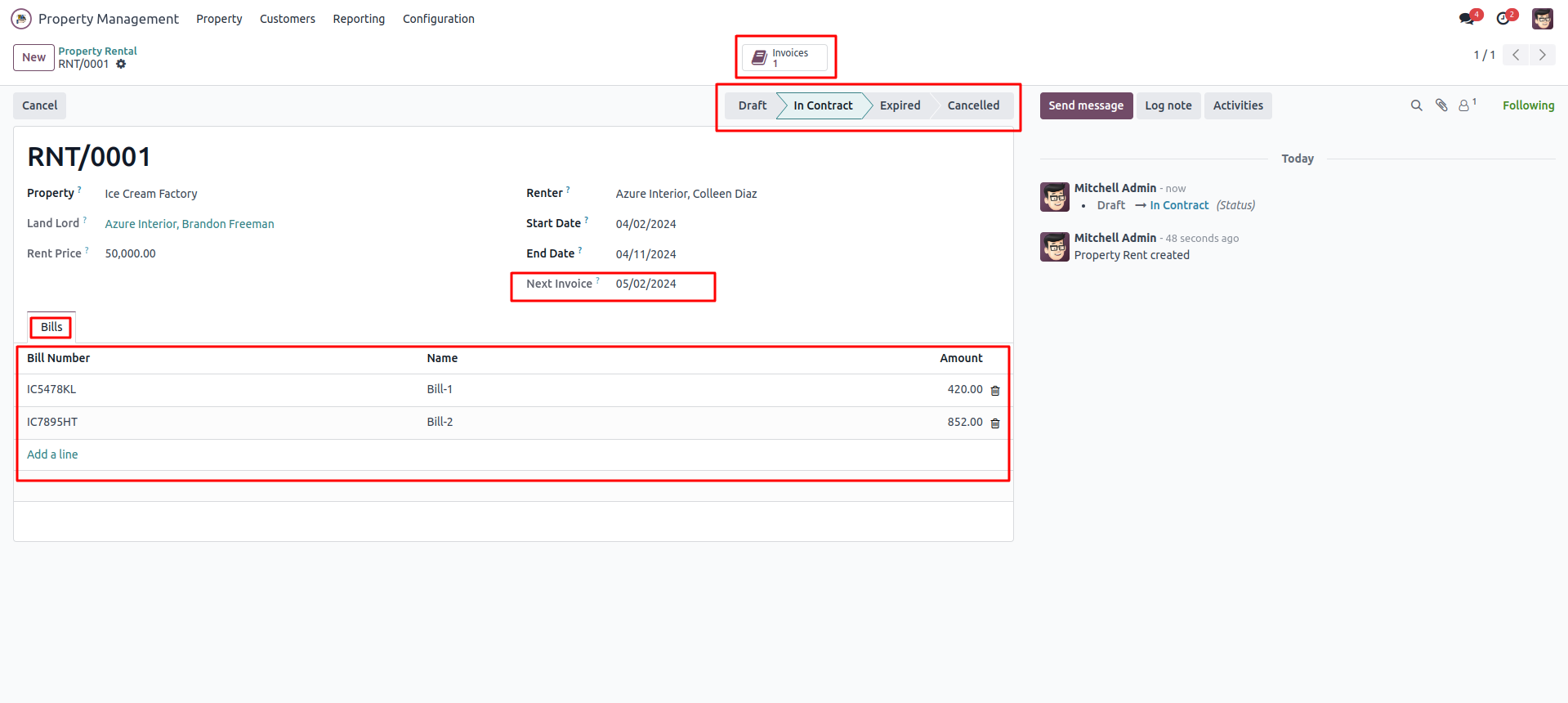Search chatter messages with magnifier icon
This screenshot has height=703, width=1568.
point(1416,105)
